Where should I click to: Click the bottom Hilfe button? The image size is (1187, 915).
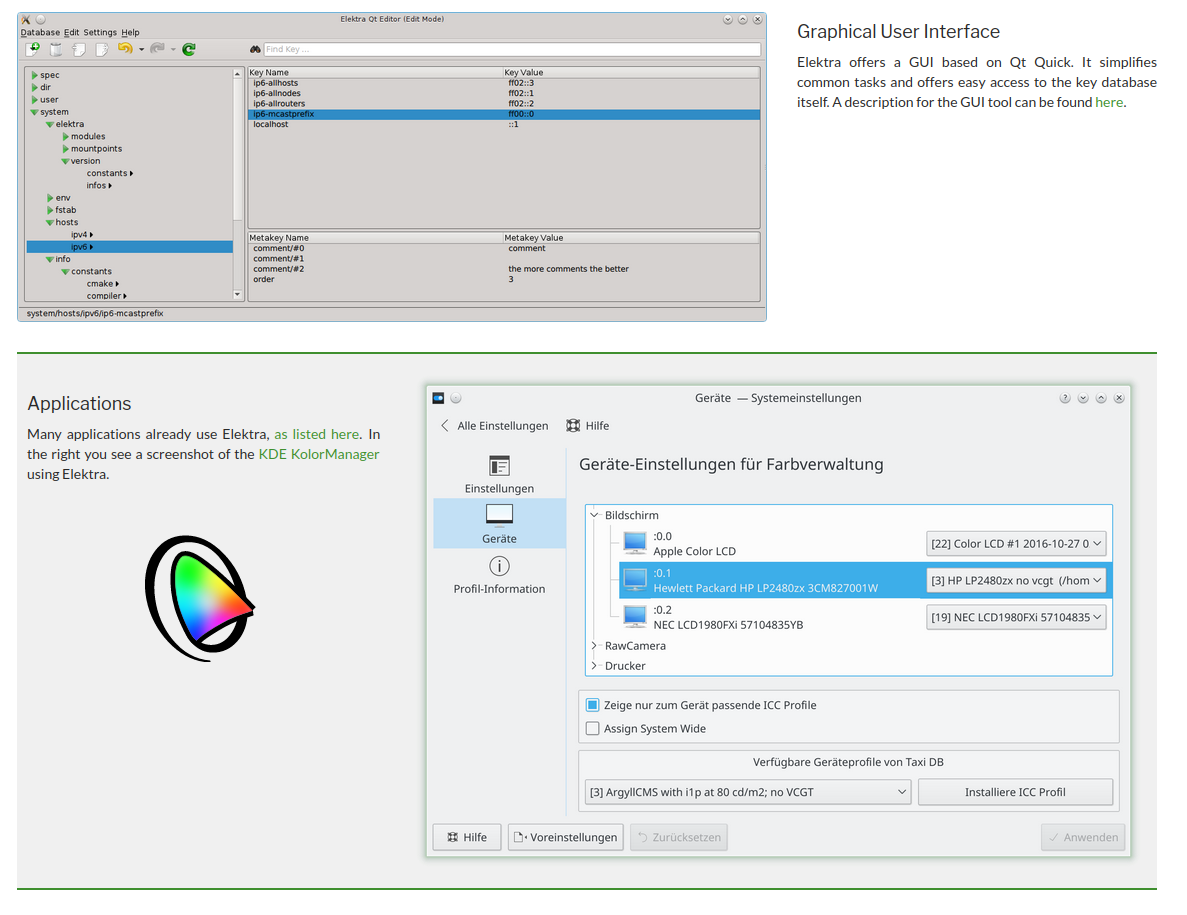click(466, 837)
